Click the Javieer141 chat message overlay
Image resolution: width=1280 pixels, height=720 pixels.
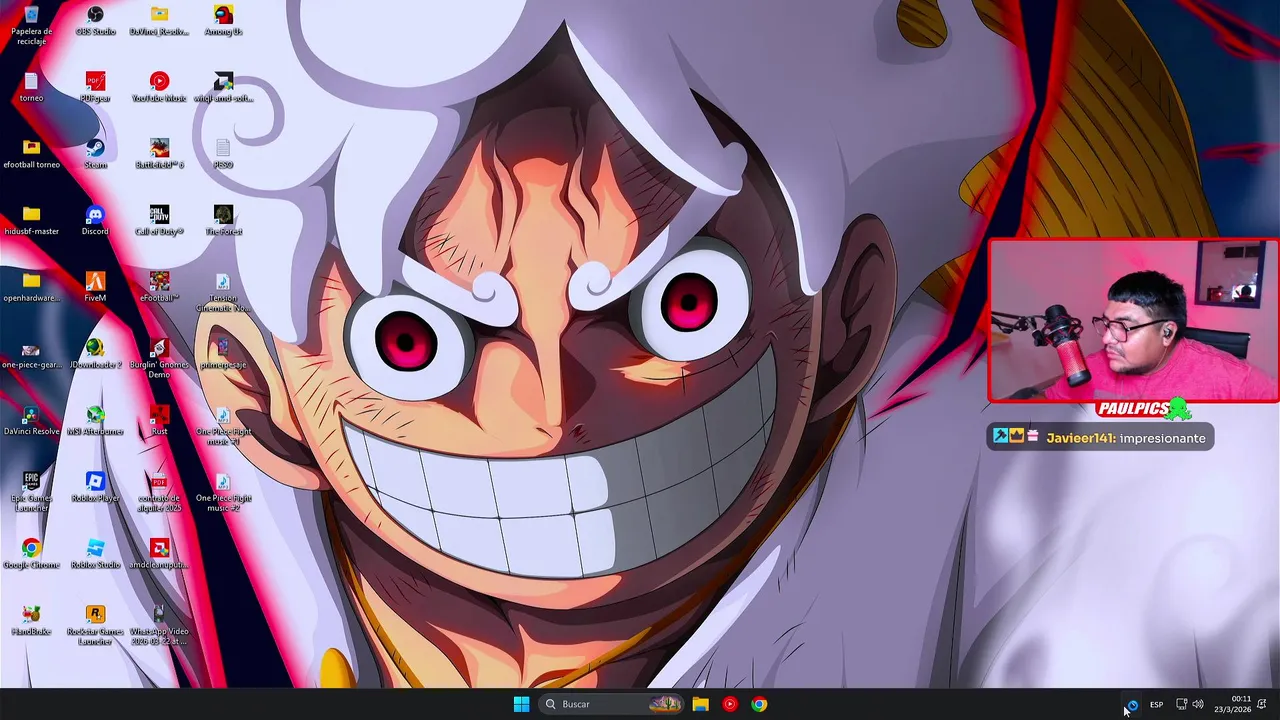pos(1100,438)
